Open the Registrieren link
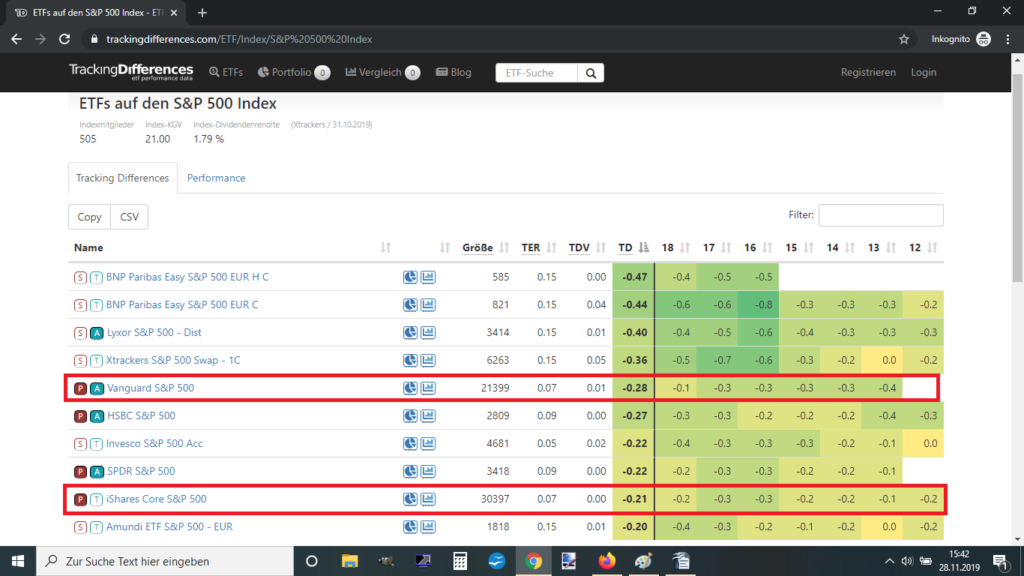Viewport: 1024px width, 576px height. pyautogui.click(x=868, y=72)
